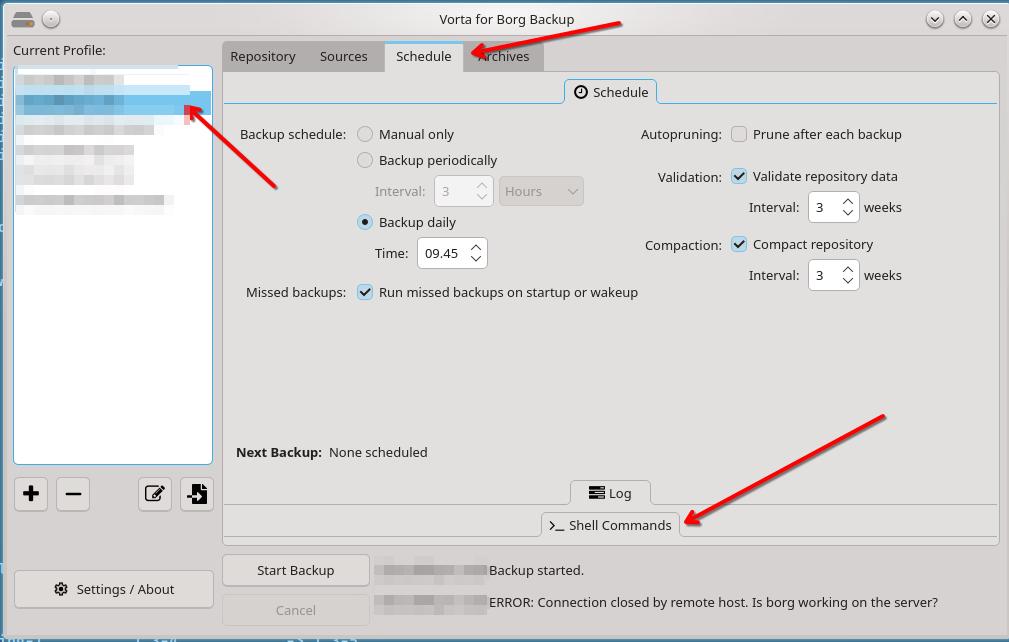Decrease the validation interval weeks
Screen dimensions: 1009x642
848,213
